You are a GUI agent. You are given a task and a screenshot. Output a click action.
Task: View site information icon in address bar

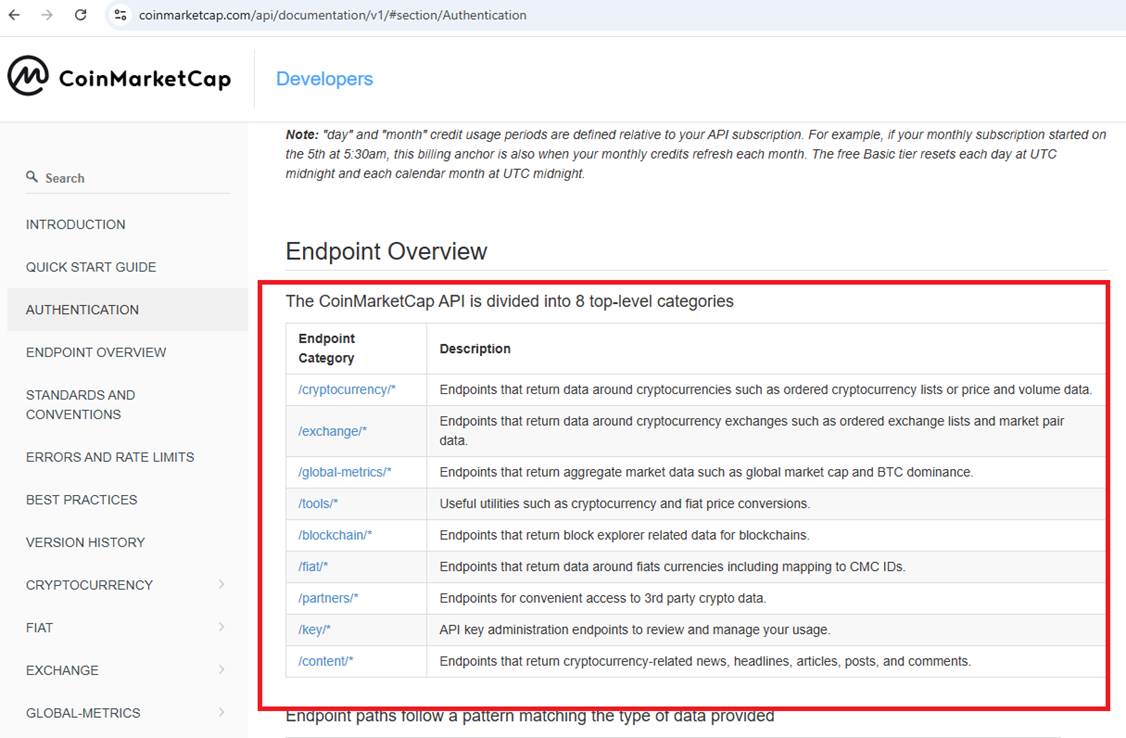[120, 15]
